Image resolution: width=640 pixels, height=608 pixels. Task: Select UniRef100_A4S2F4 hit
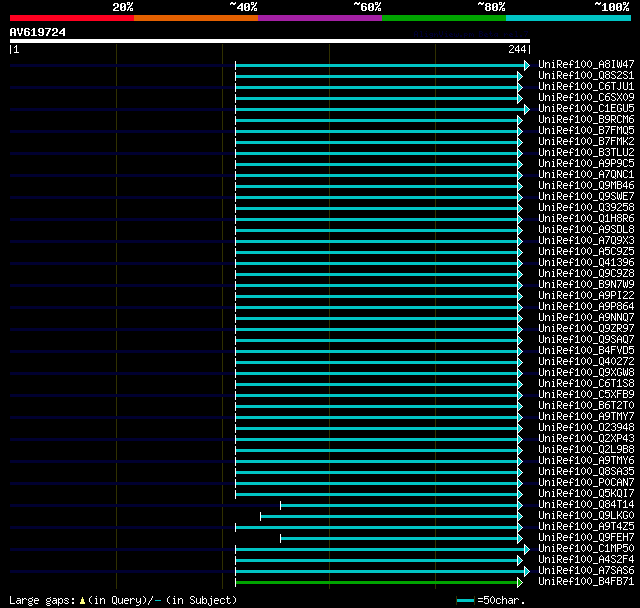[586, 560]
